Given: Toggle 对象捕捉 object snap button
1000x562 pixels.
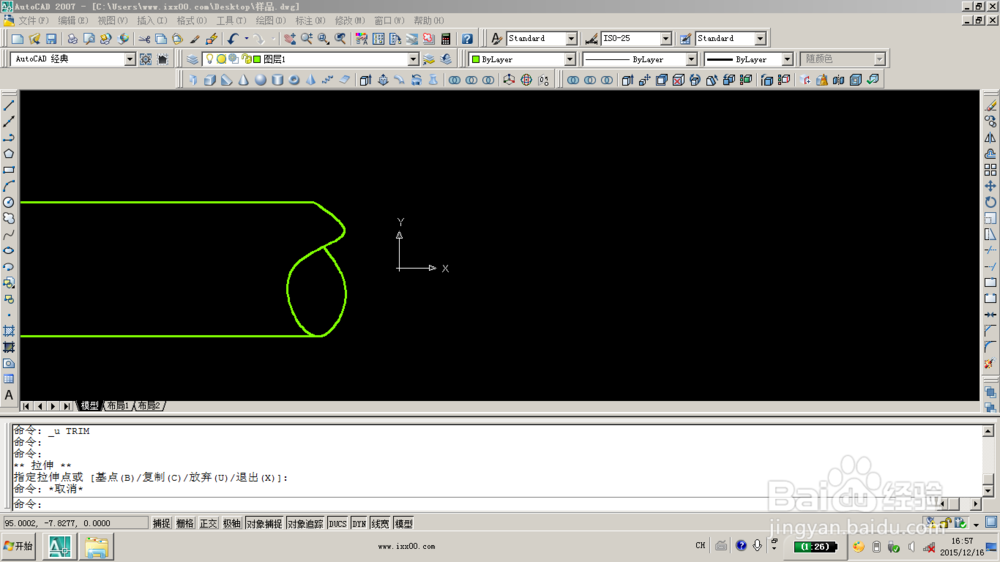Looking at the screenshot, I should click(264, 524).
